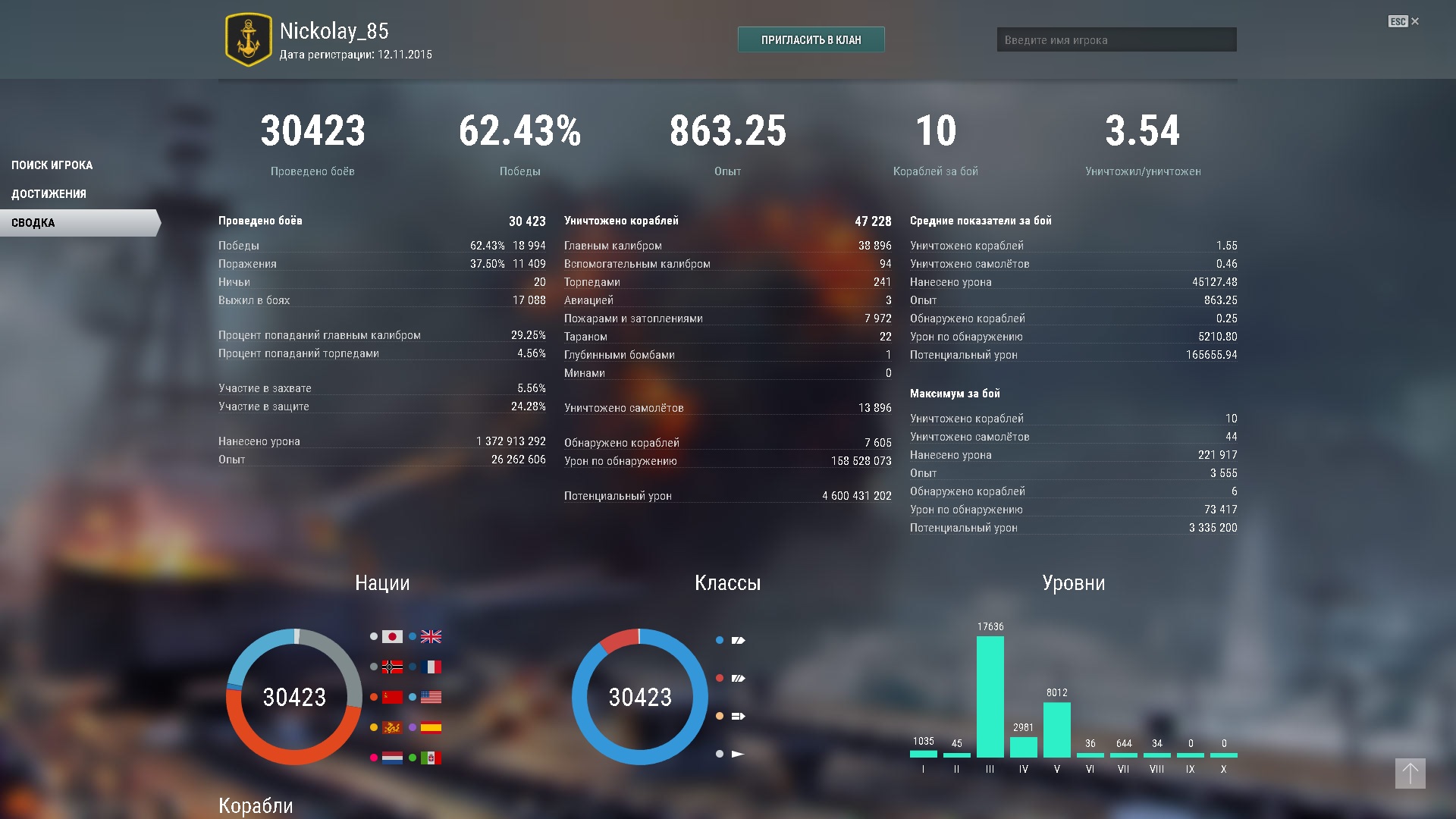Click the 'Корабли' section heading
1456x819 pixels.
coord(256,806)
